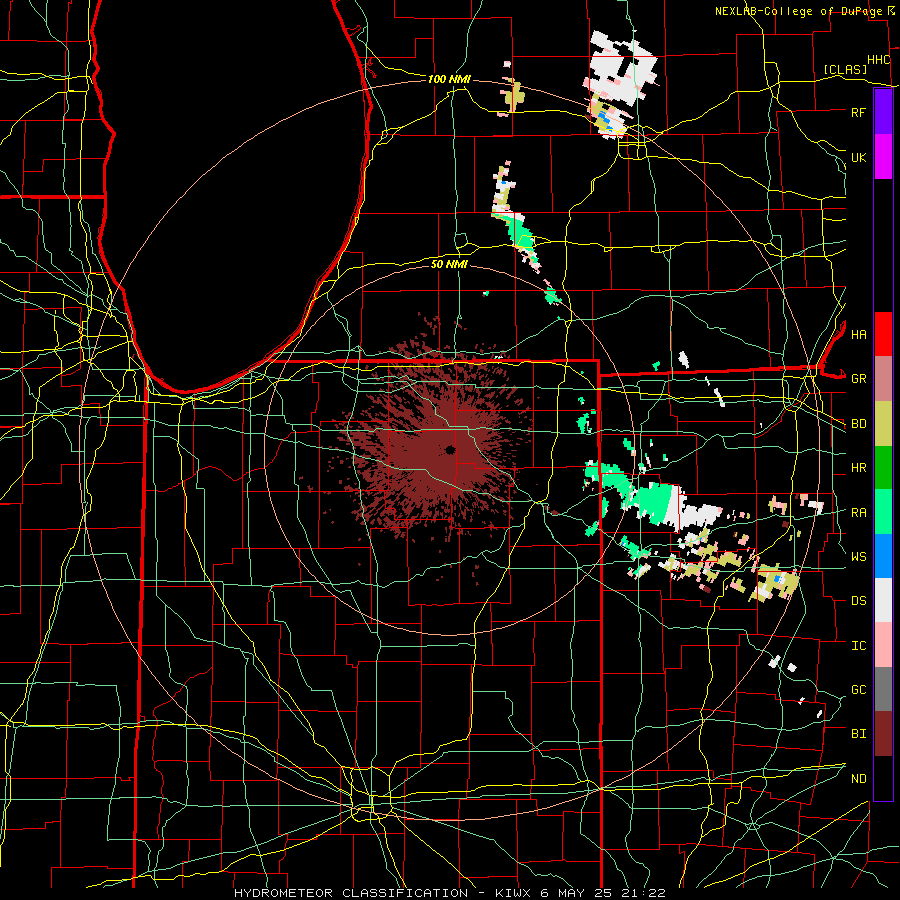Image resolution: width=900 pixels, height=900 pixels.
Task: Click the 100 NMI range ring label
Action: pos(449,79)
